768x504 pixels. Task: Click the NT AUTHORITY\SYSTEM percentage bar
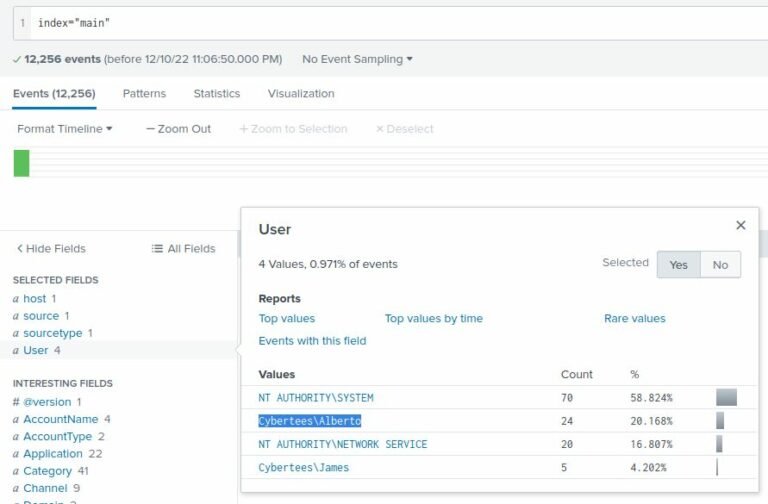pos(726,397)
